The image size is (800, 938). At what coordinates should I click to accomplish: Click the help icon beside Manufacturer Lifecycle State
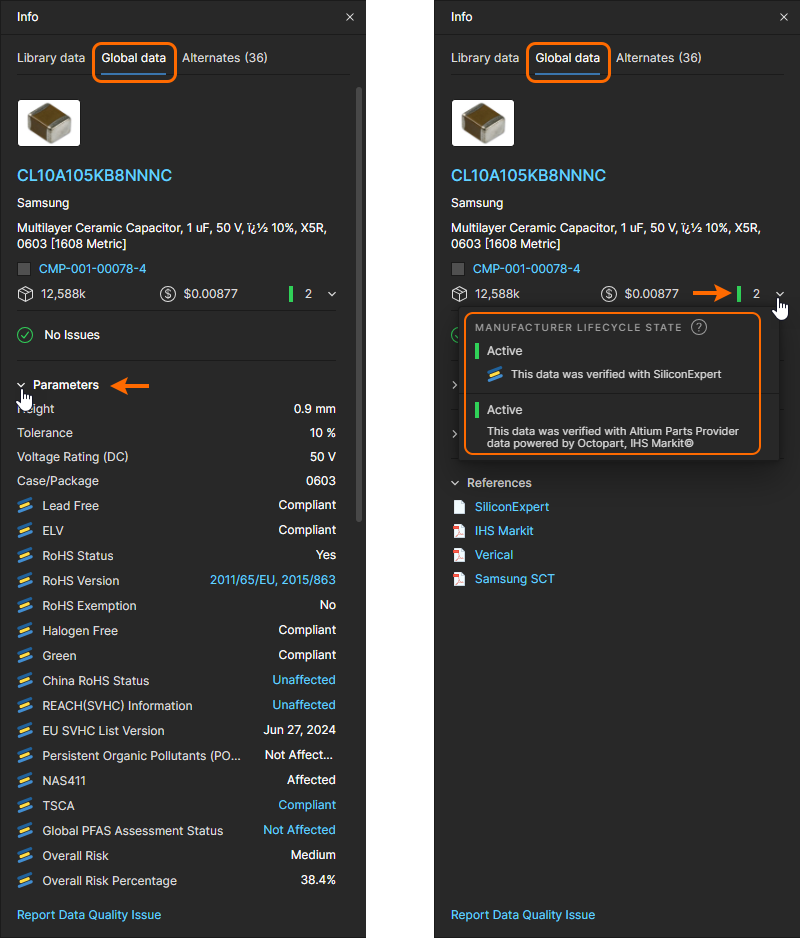[x=699, y=327]
